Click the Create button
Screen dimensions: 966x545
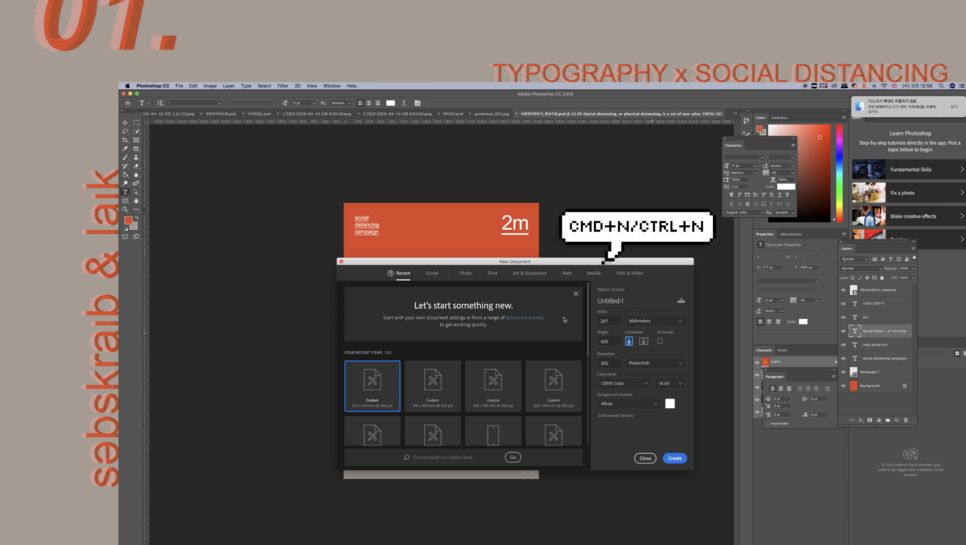coord(675,458)
